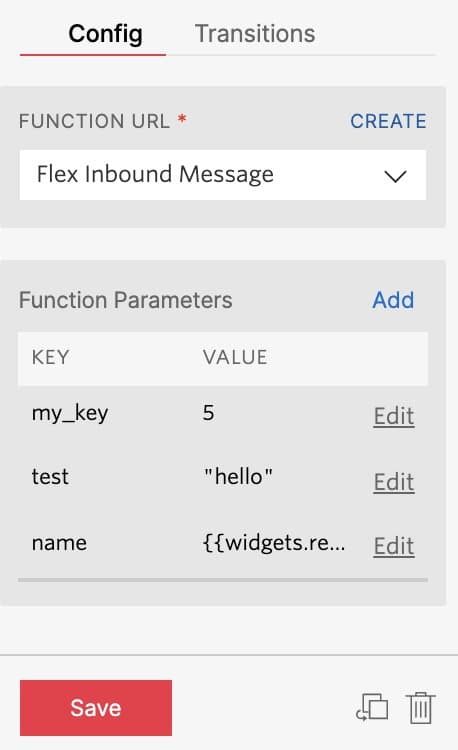This screenshot has width=458, height=750.
Task: Open the Flex Inbound Message selector
Action: 223,175
